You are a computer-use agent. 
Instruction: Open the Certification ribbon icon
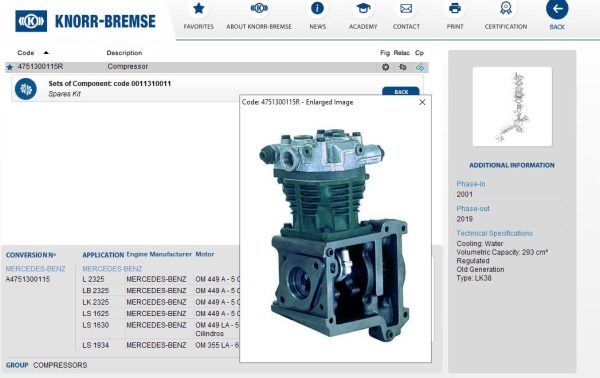pyautogui.click(x=506, y=8)
